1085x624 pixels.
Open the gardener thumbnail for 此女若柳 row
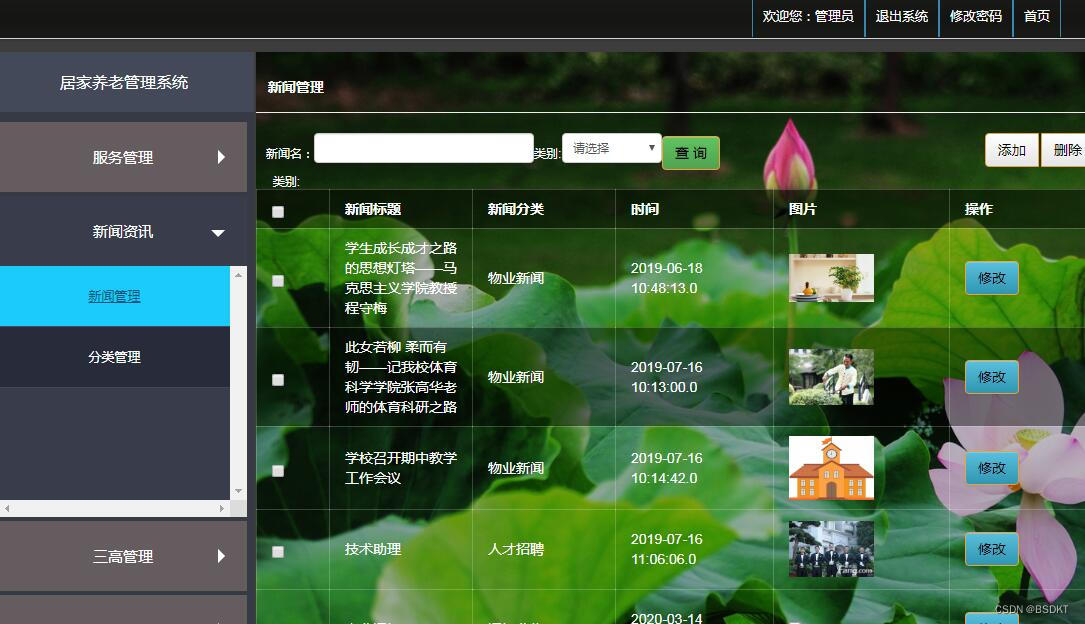click(x=831, y=377)
